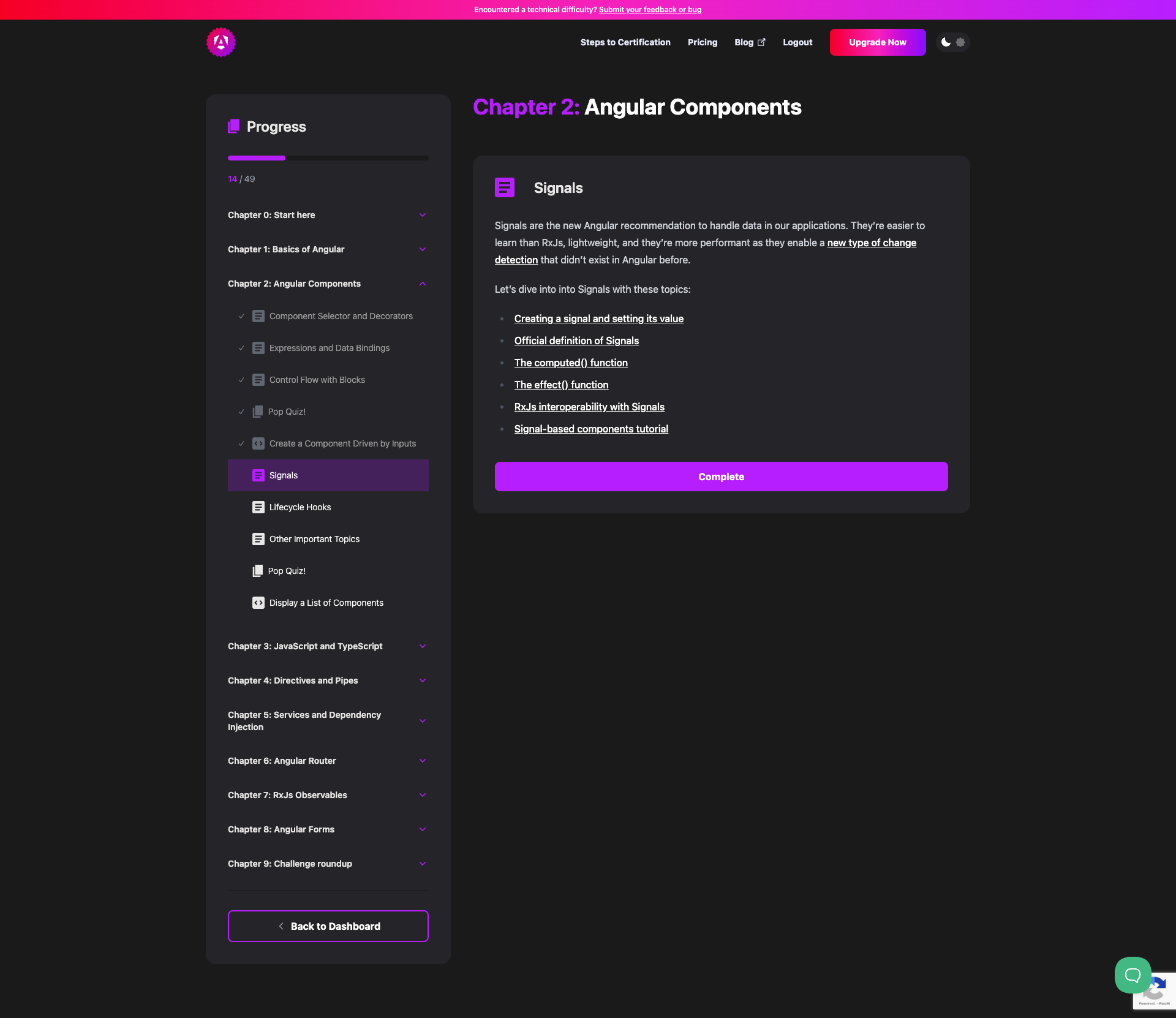Open 'The computed() function' link

571,363
